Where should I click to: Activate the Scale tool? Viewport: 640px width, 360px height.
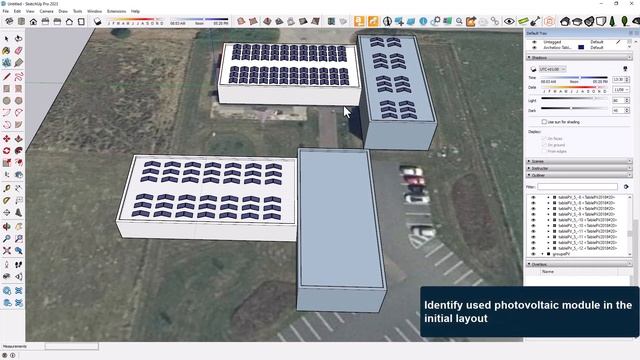pos(7,163)
